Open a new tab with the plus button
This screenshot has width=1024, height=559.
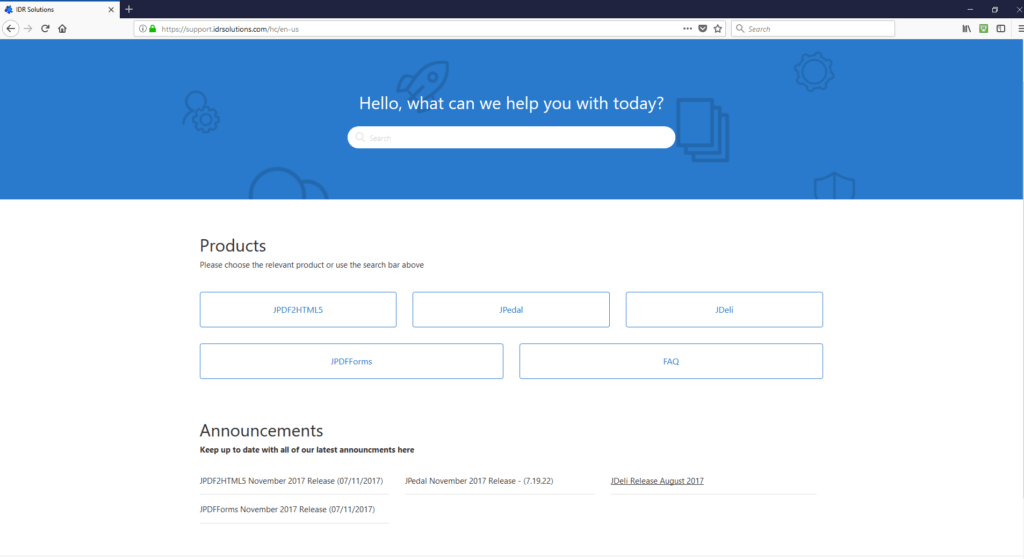(129, 9)
